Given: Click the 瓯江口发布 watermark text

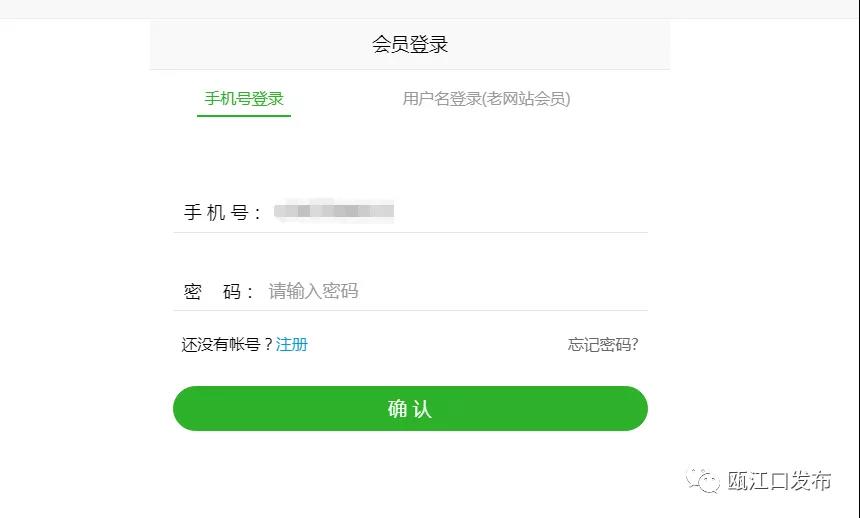Looking at the screenshot, I should (x=779, y=481).
